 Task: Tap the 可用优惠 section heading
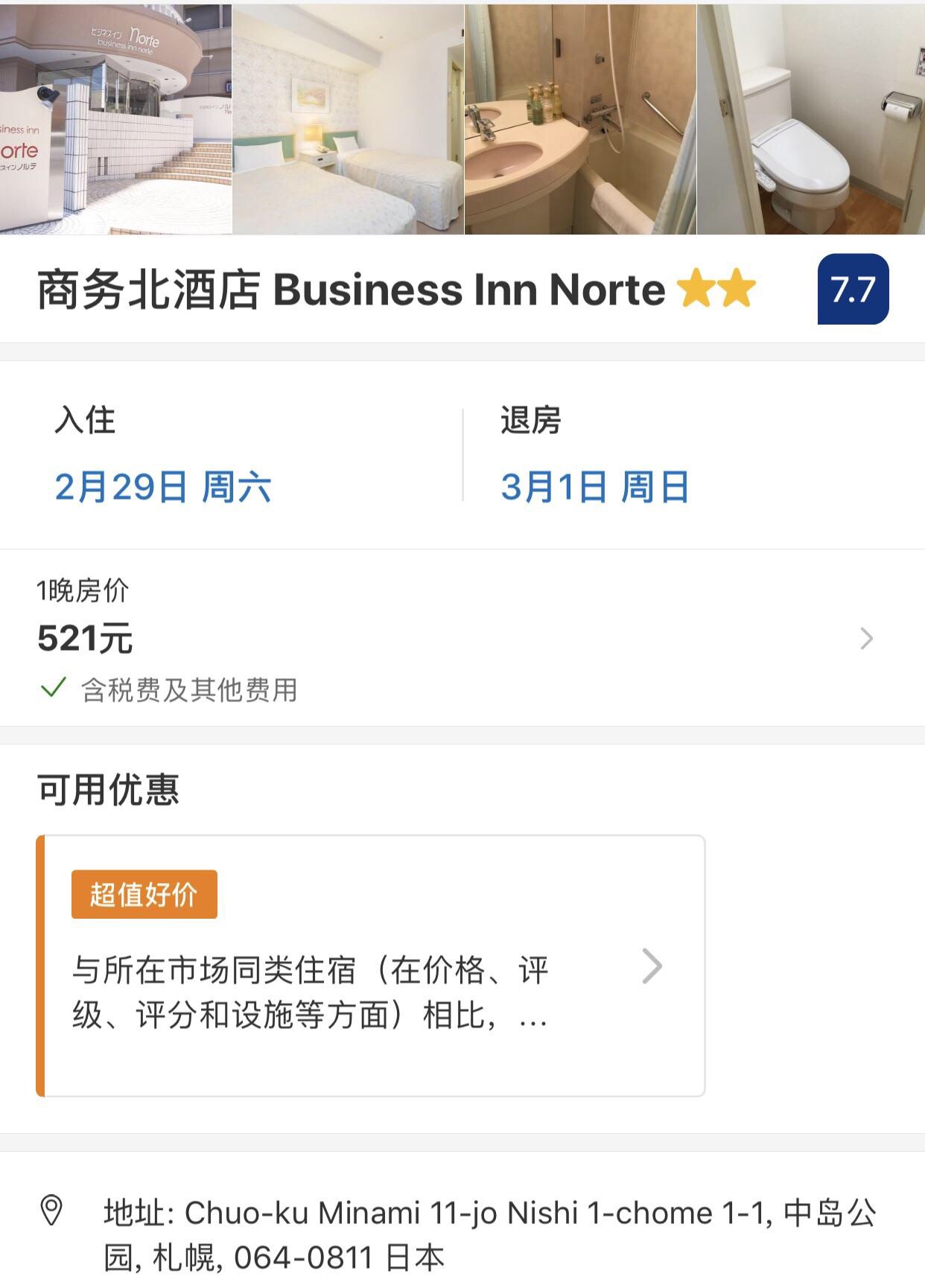pyautogui.click(x=109, y=790)
